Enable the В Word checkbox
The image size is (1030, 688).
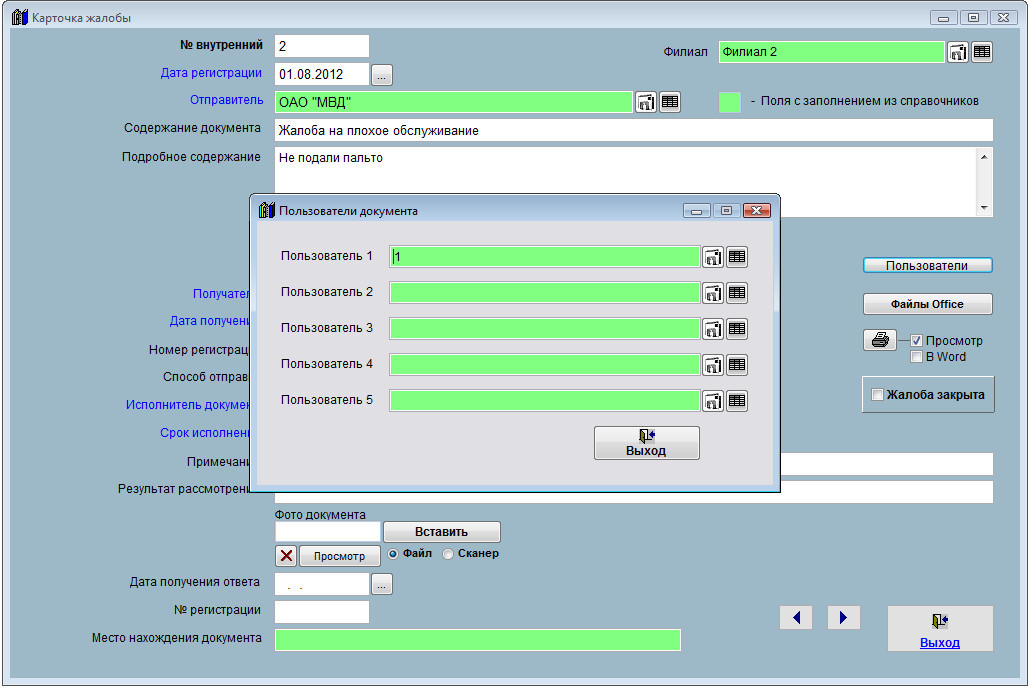[x=916, y=357]
